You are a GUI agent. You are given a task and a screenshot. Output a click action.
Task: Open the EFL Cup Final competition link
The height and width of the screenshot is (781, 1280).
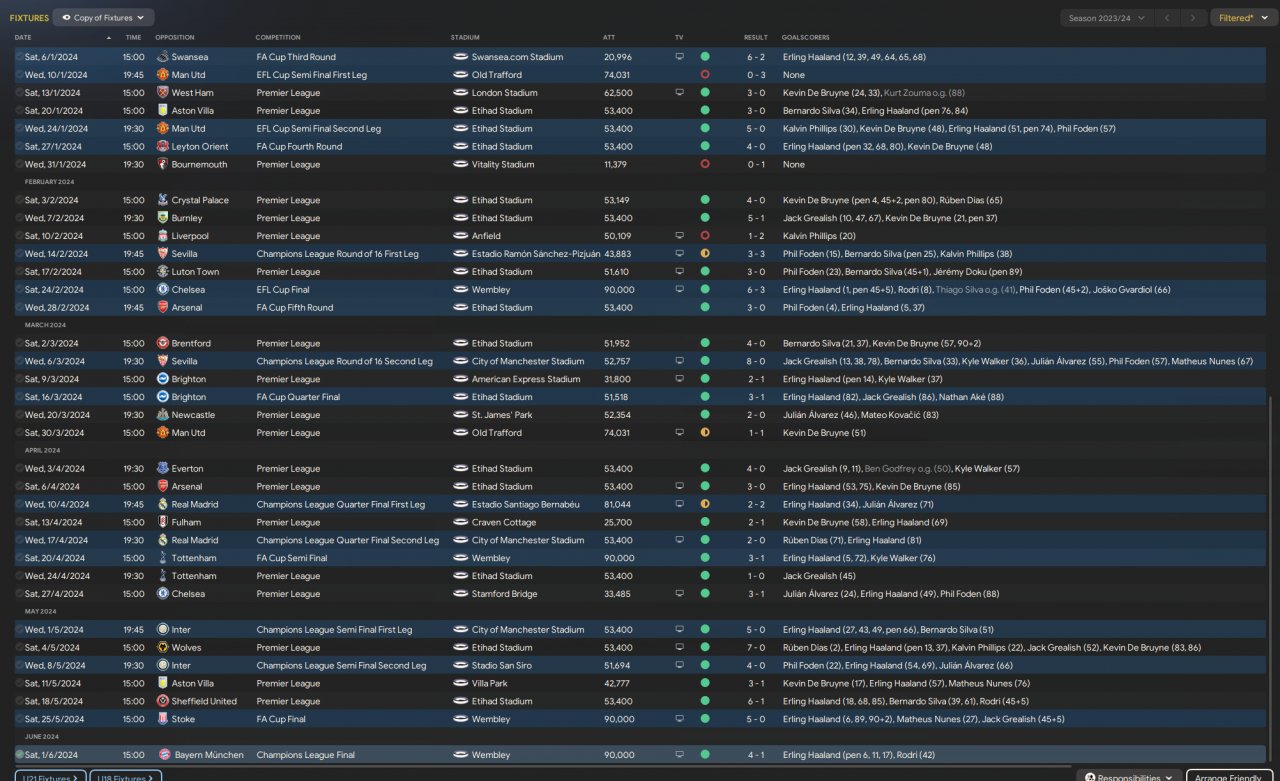coord(287,290)
